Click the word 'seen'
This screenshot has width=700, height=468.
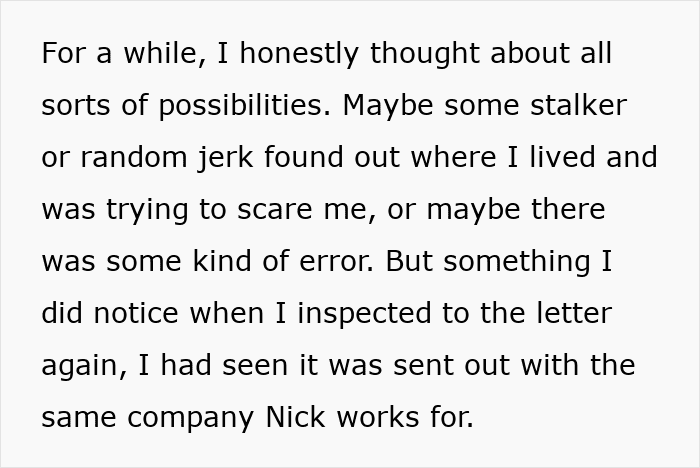coord(255,366)
